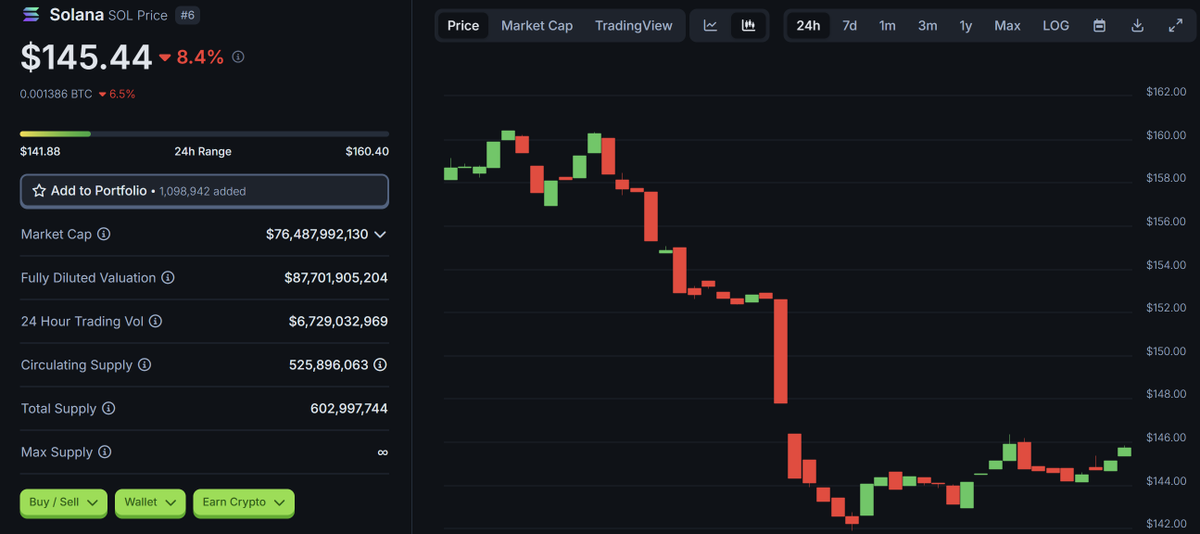Image resolution: width=1200 pixels, height=534 pixels.
Task: Click the $141.88 range low value
Action: point(40,151)
